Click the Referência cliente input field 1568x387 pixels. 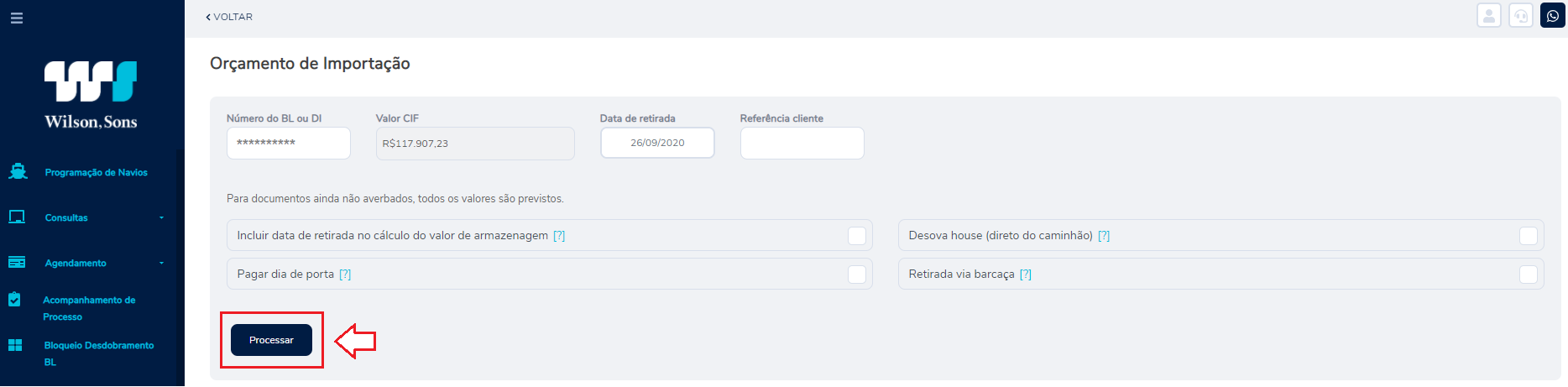tap(802, 143)
